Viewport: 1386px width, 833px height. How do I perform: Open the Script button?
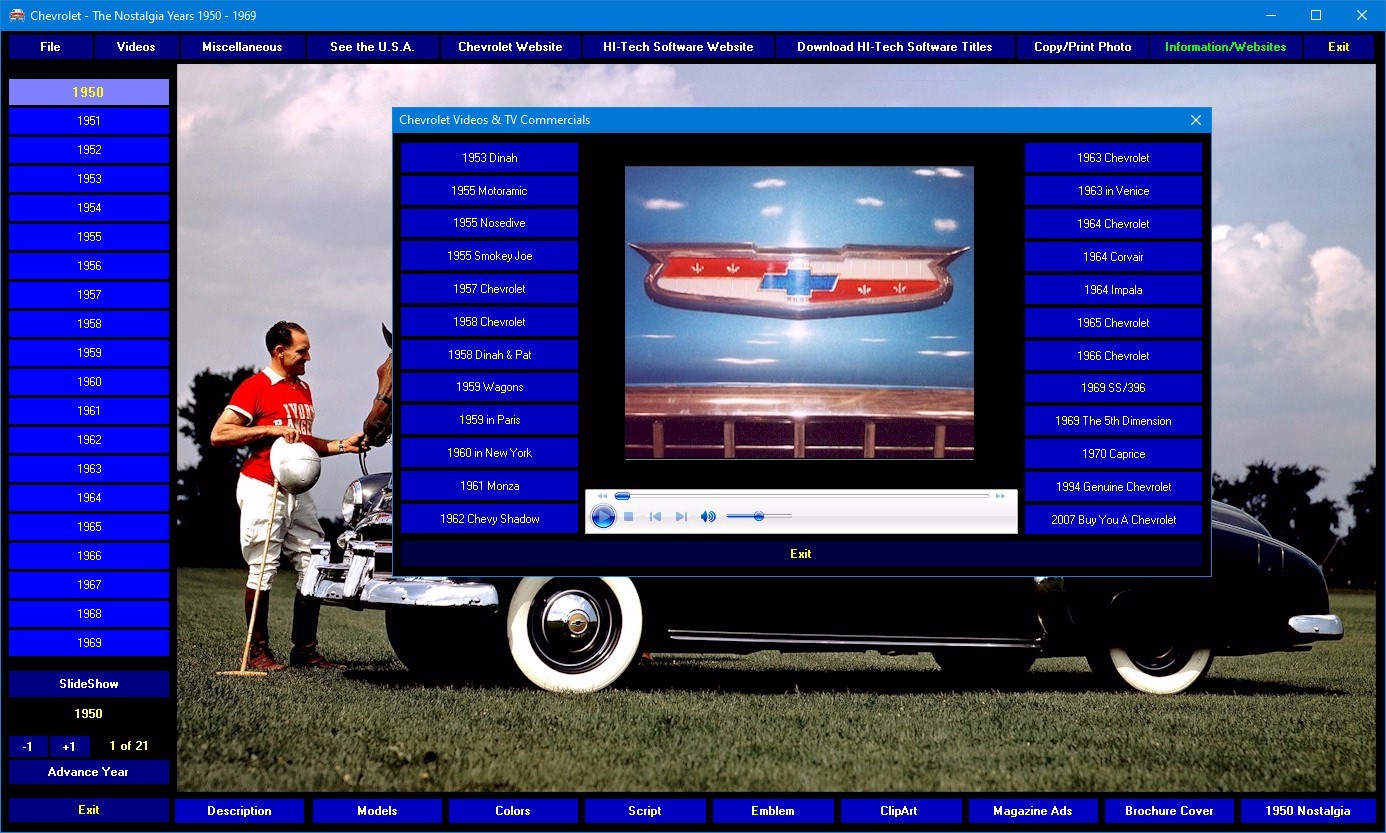(645, 811)
